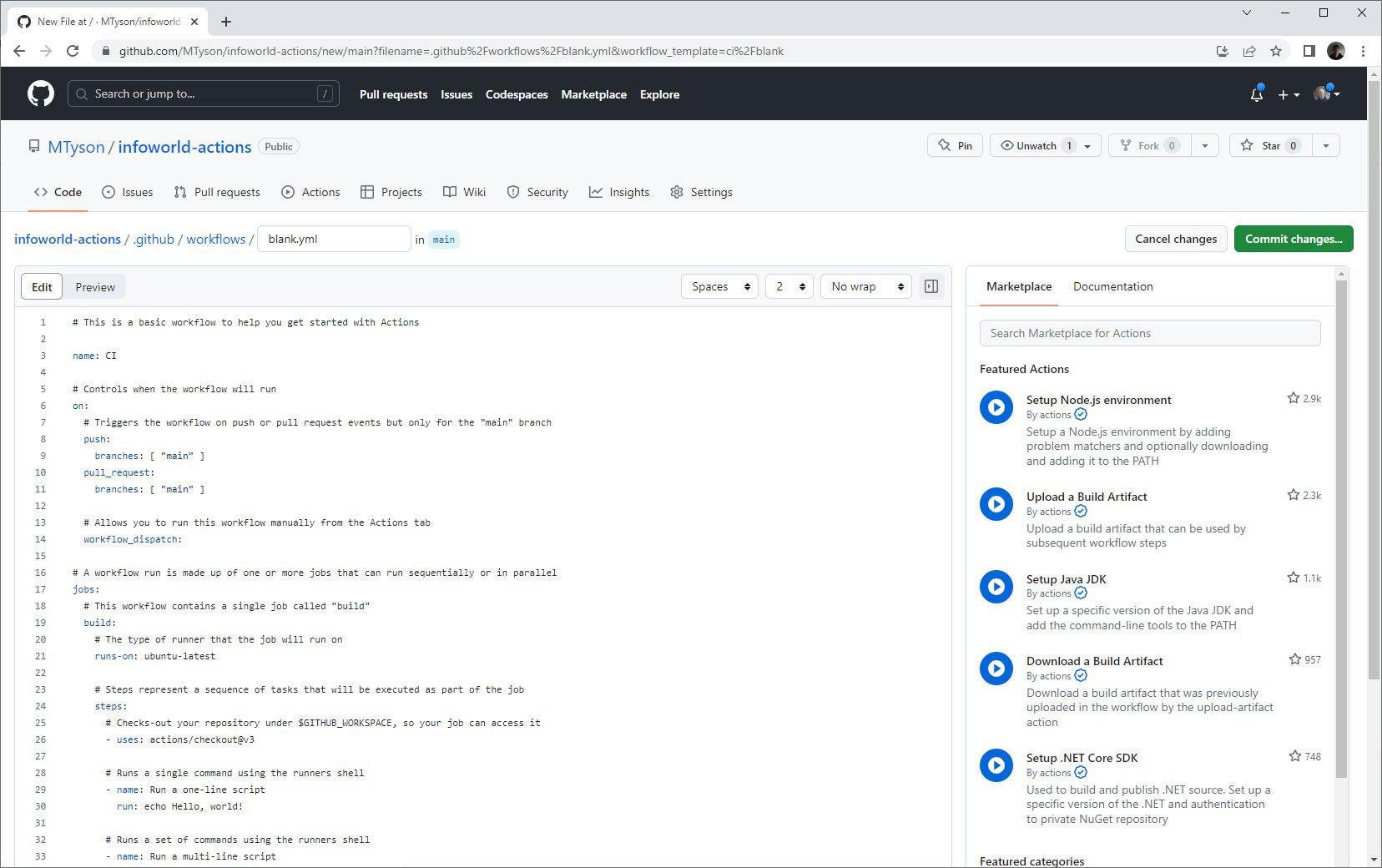Screen dimensions: 1382x868
Task: Cancel changes to the workflow file
Action: tap(1175, 239)
